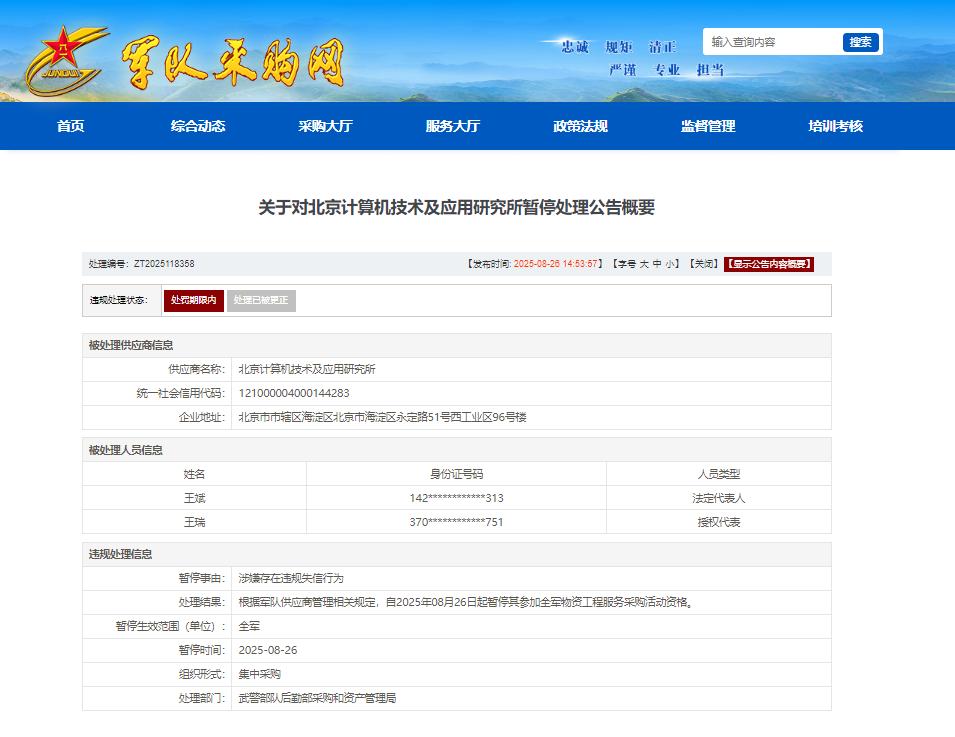
Task: Click the 被处理人员信息 section header
Action: [x=126, y=450]
